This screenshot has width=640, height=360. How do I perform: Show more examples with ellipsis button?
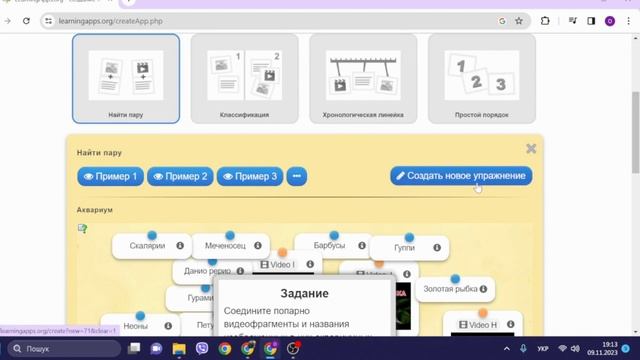pos(297,176)
